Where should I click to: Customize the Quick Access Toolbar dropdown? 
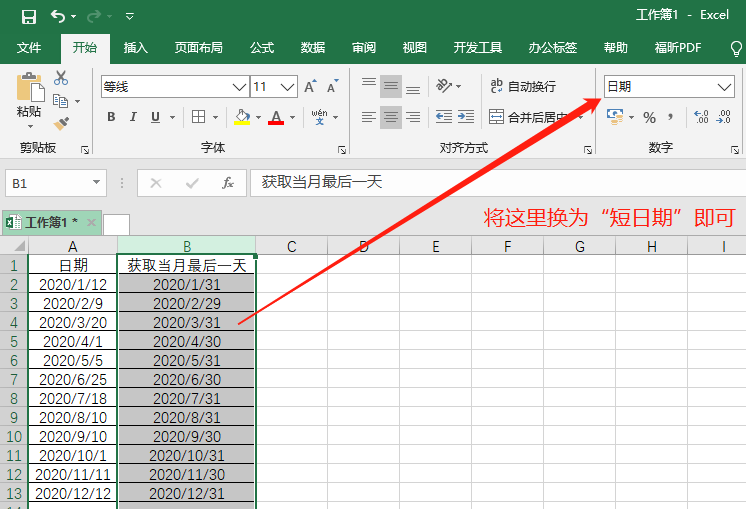click(x=129, y=17)
